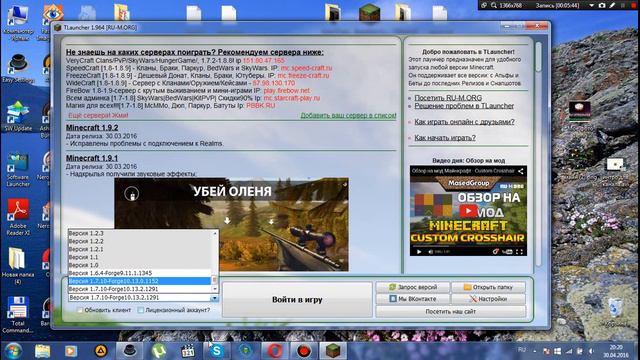The height and width of the screenshot is (360, 640).
Task: Click the Убей оленя game banner
Action: click(x=231, y=224)
